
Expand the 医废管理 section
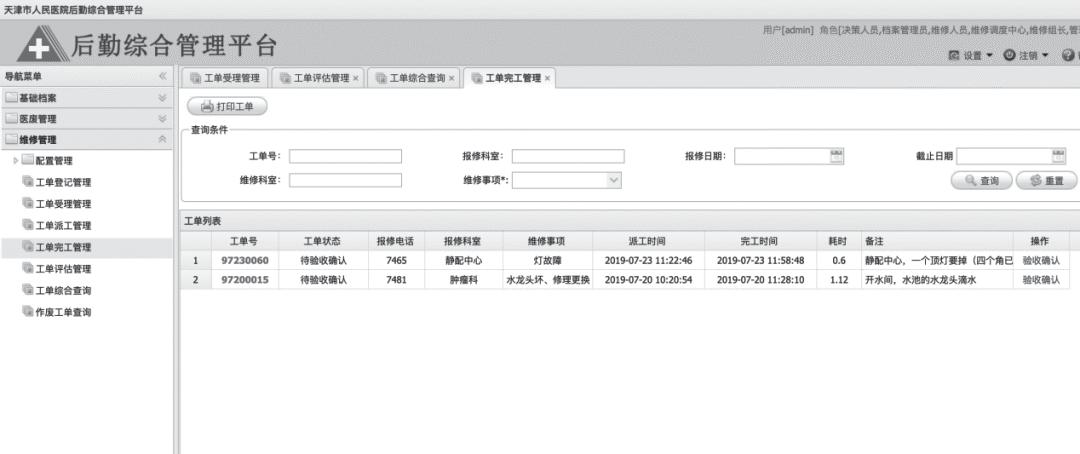click(163, 118)
